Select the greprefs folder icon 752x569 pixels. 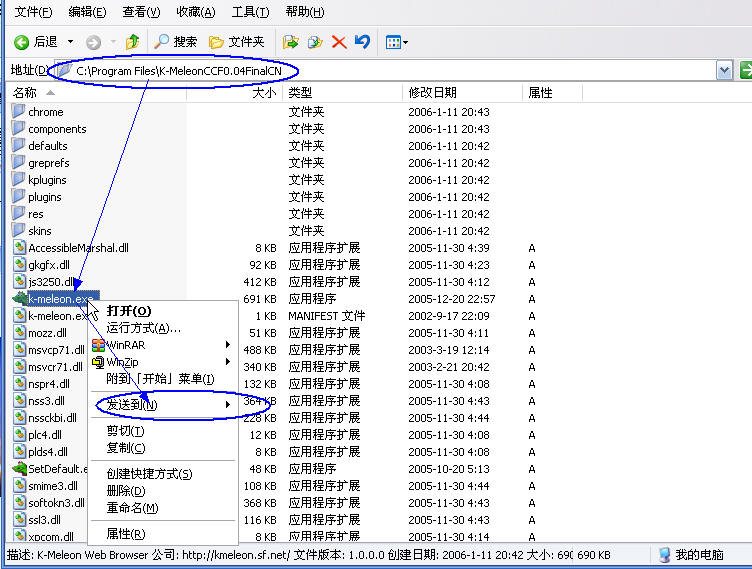pos(18,162)
